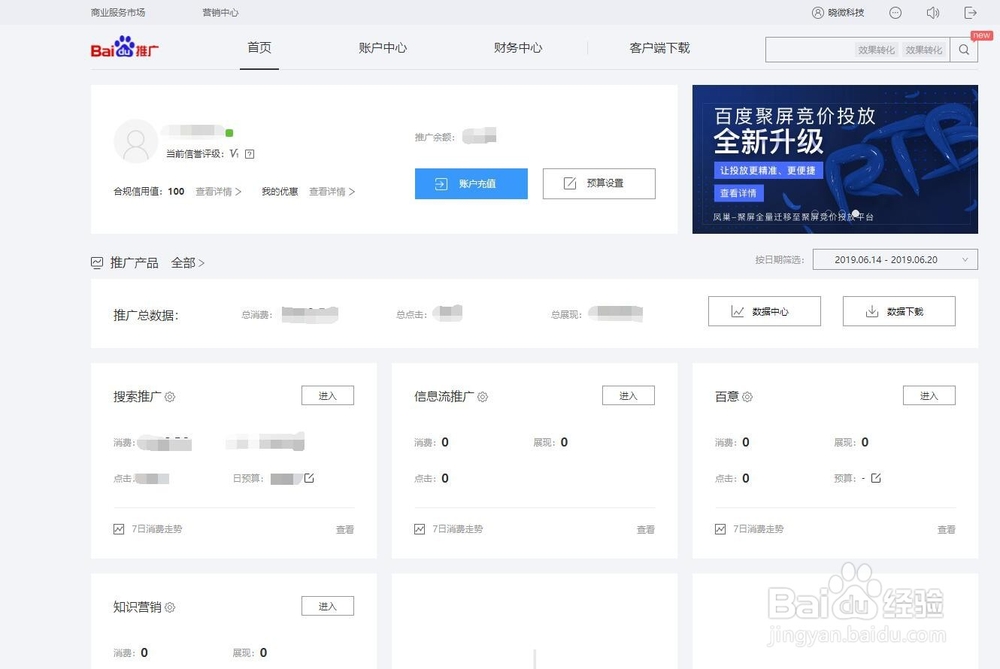Click the green status dot by username
Screen dimensions: 1000x669
230,133
